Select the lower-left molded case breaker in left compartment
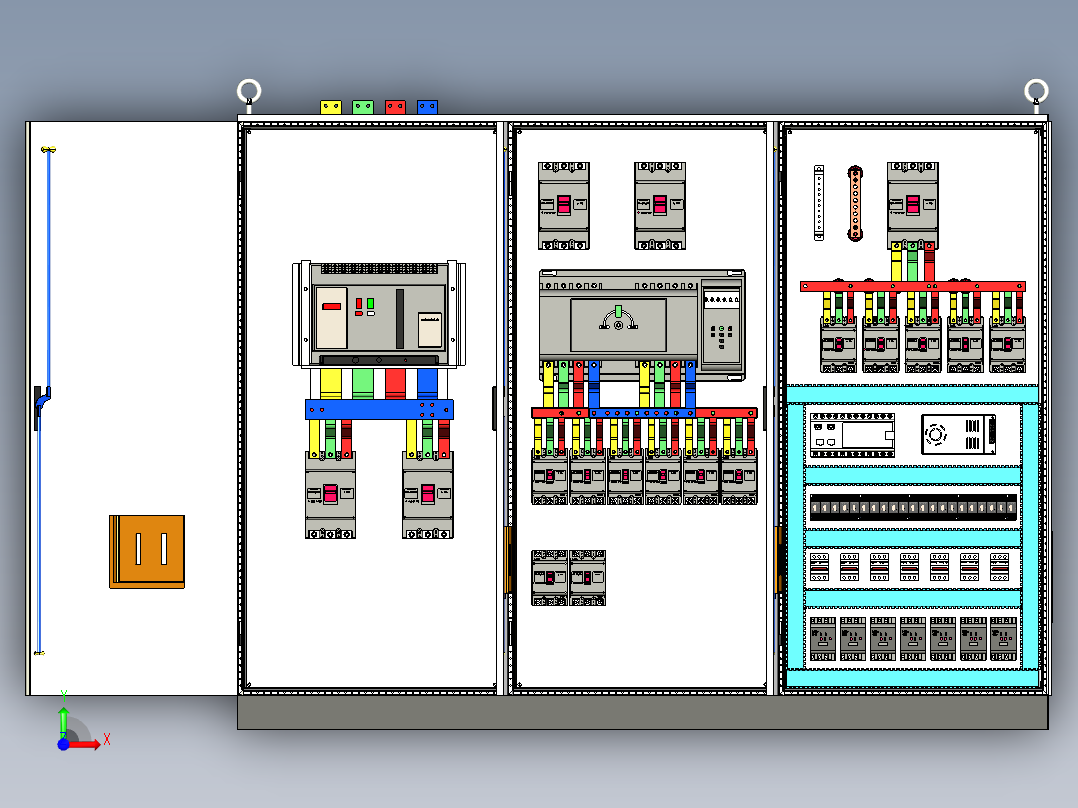This screenshot has height=808, width=1078. pos(330,494)
